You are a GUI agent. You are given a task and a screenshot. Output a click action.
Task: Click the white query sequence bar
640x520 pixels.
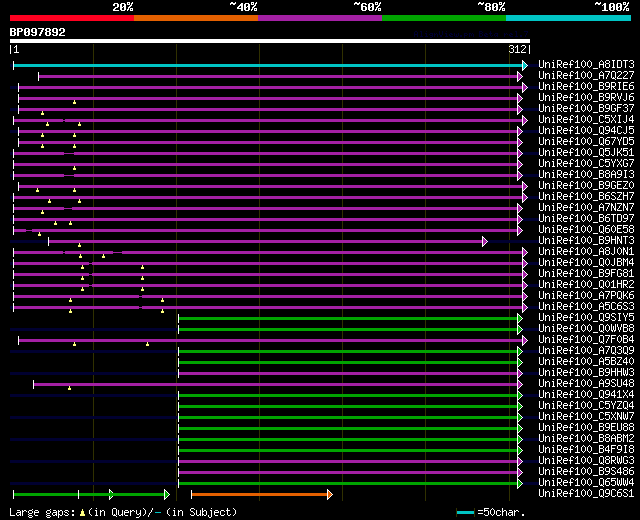pos(269,41)
